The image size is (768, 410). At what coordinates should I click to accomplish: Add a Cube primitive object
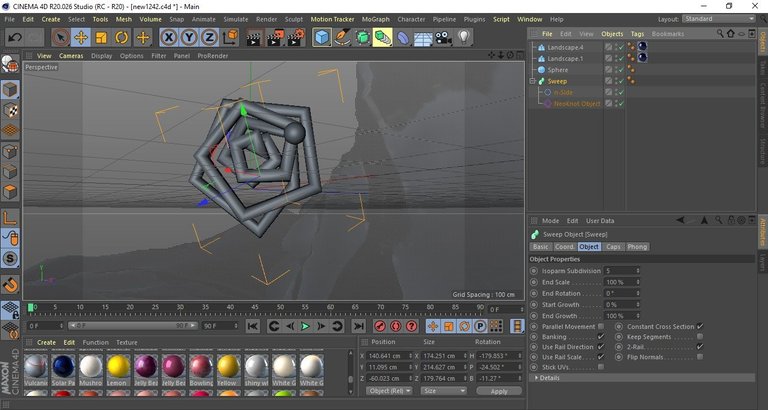322,37
